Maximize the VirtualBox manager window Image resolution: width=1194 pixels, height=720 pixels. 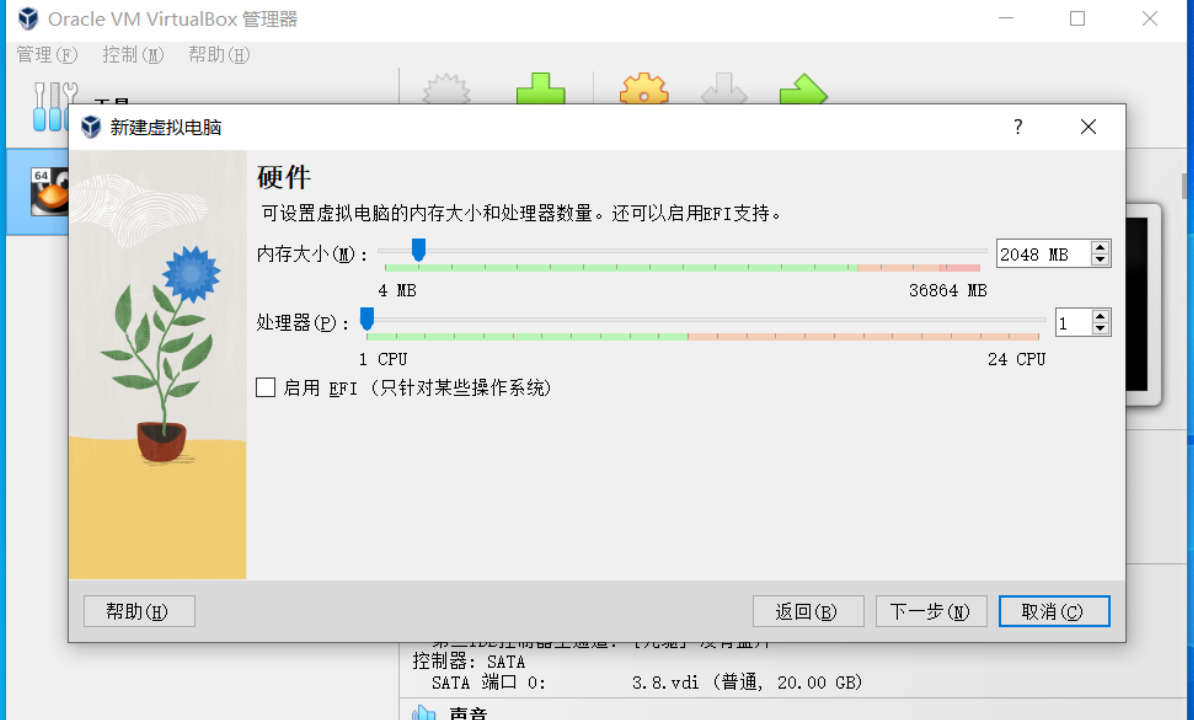1077,18
